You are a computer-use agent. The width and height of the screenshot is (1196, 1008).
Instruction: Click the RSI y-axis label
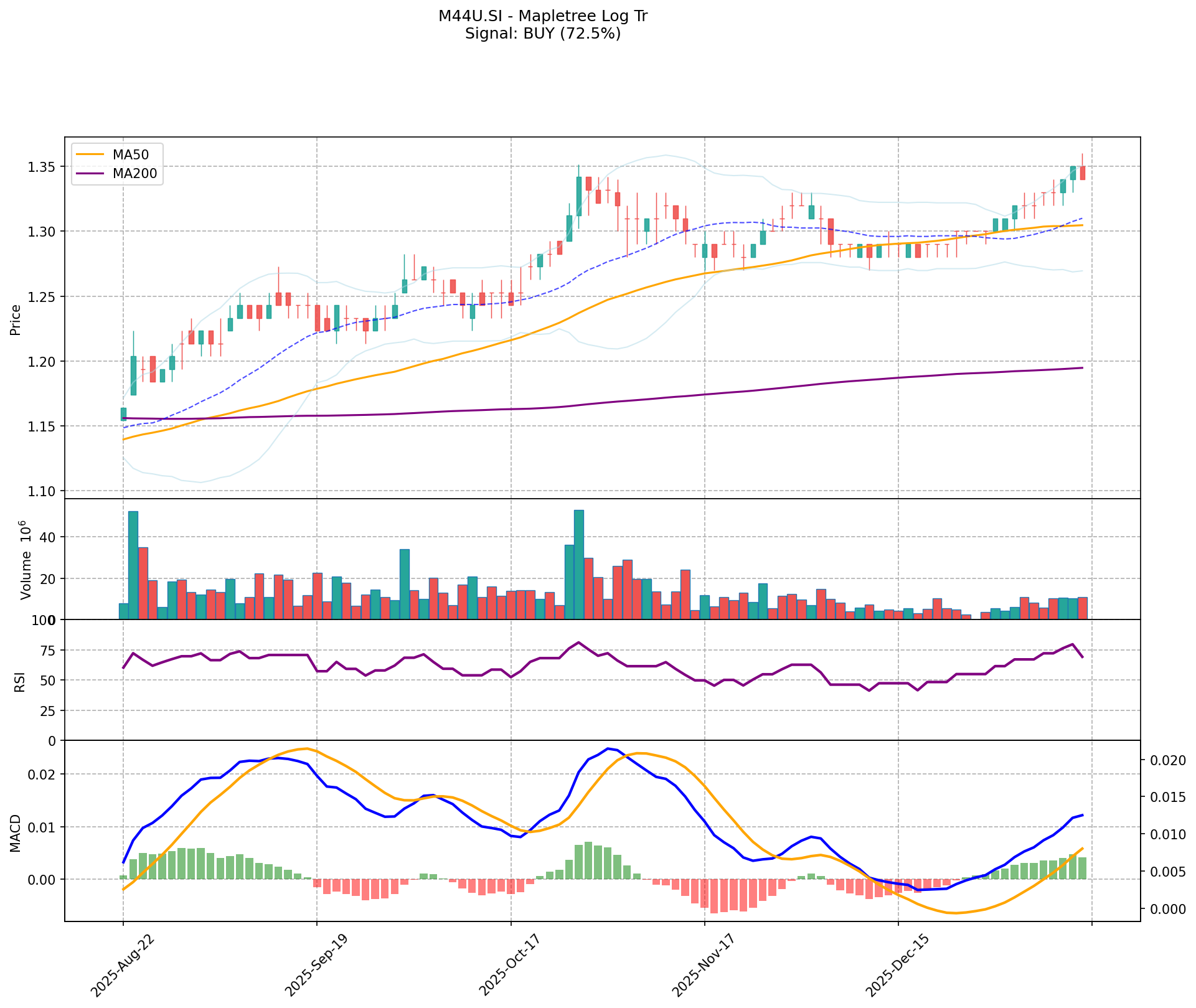[x=20, y=681]
